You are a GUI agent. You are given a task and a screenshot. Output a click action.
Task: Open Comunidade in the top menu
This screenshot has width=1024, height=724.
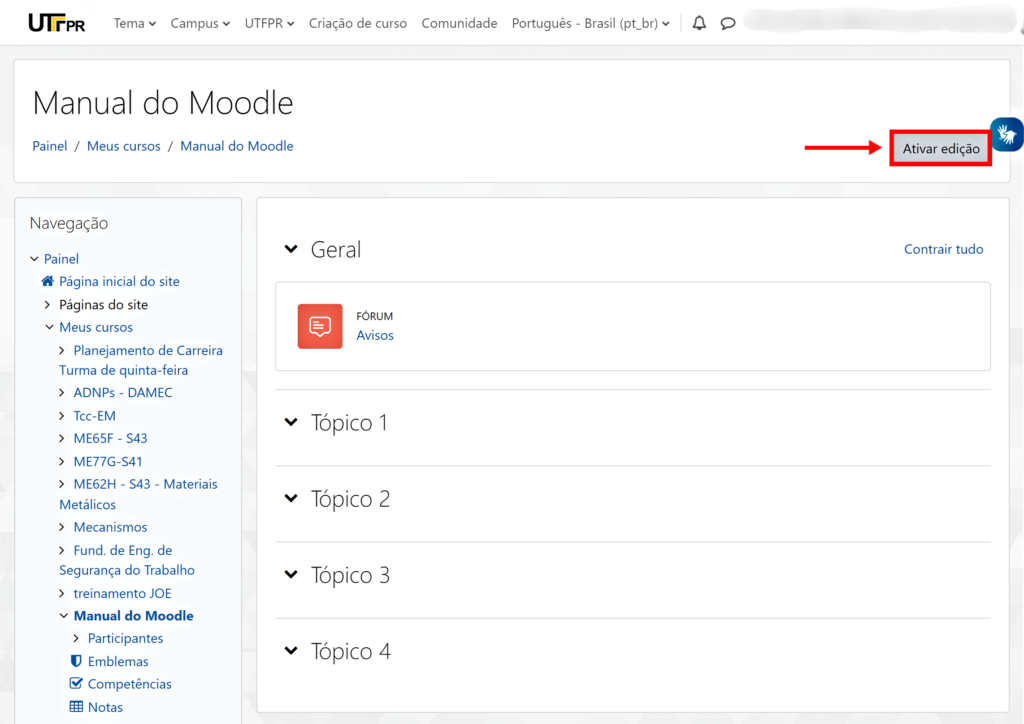(459, 24)
